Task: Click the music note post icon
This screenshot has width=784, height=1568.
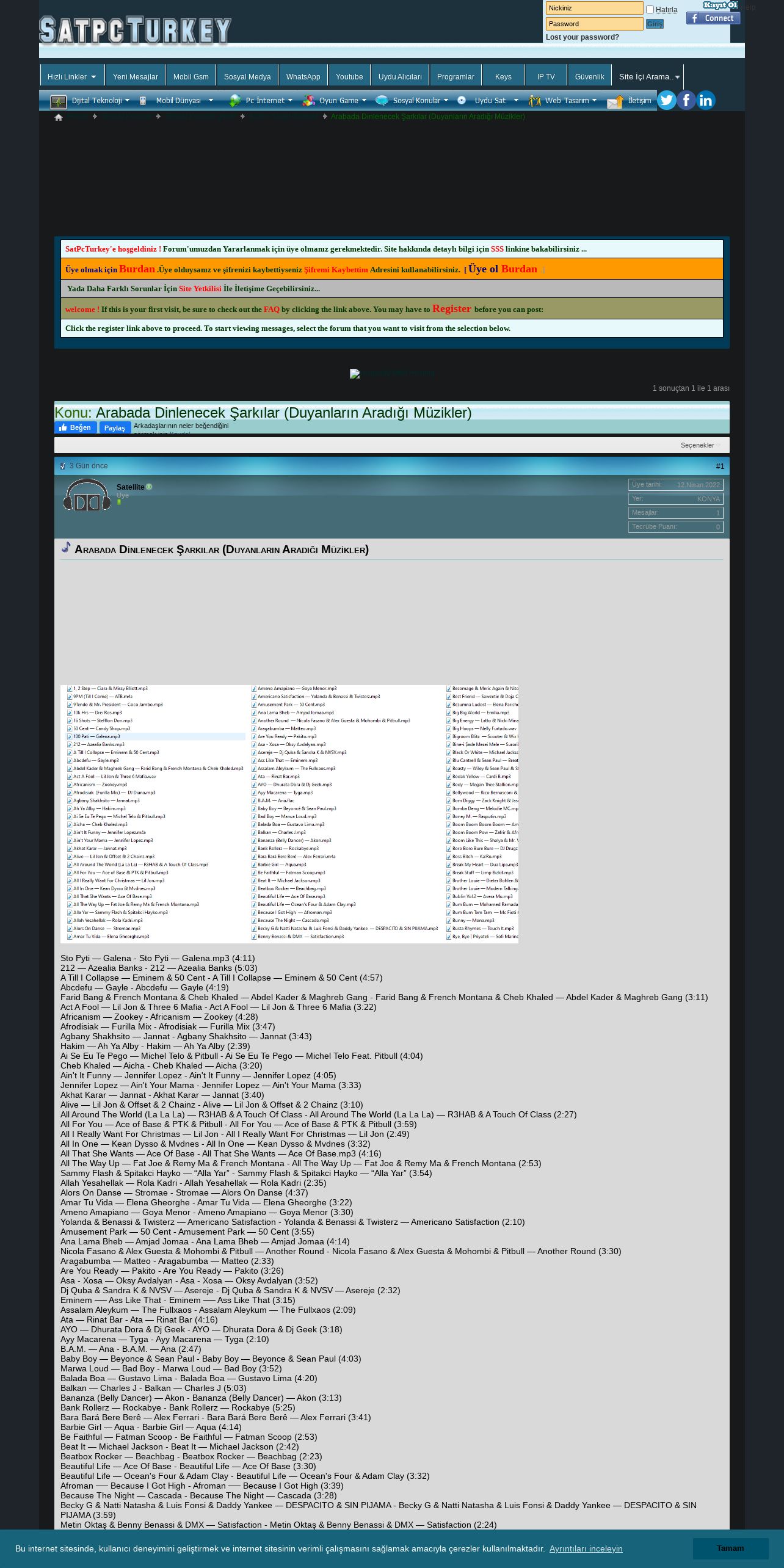Action: pos(66,547)
